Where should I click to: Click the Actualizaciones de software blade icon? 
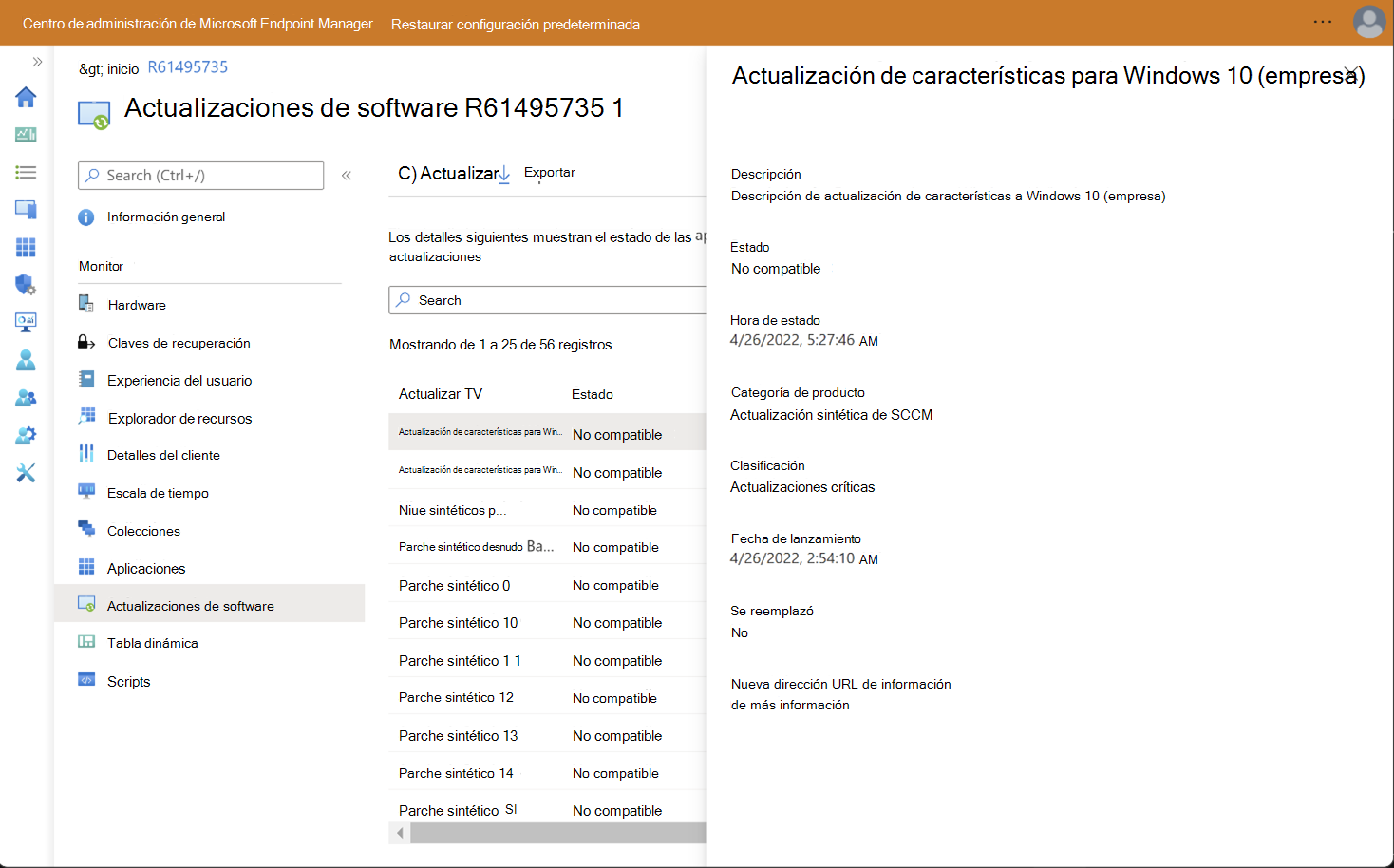tap(94, 115)
